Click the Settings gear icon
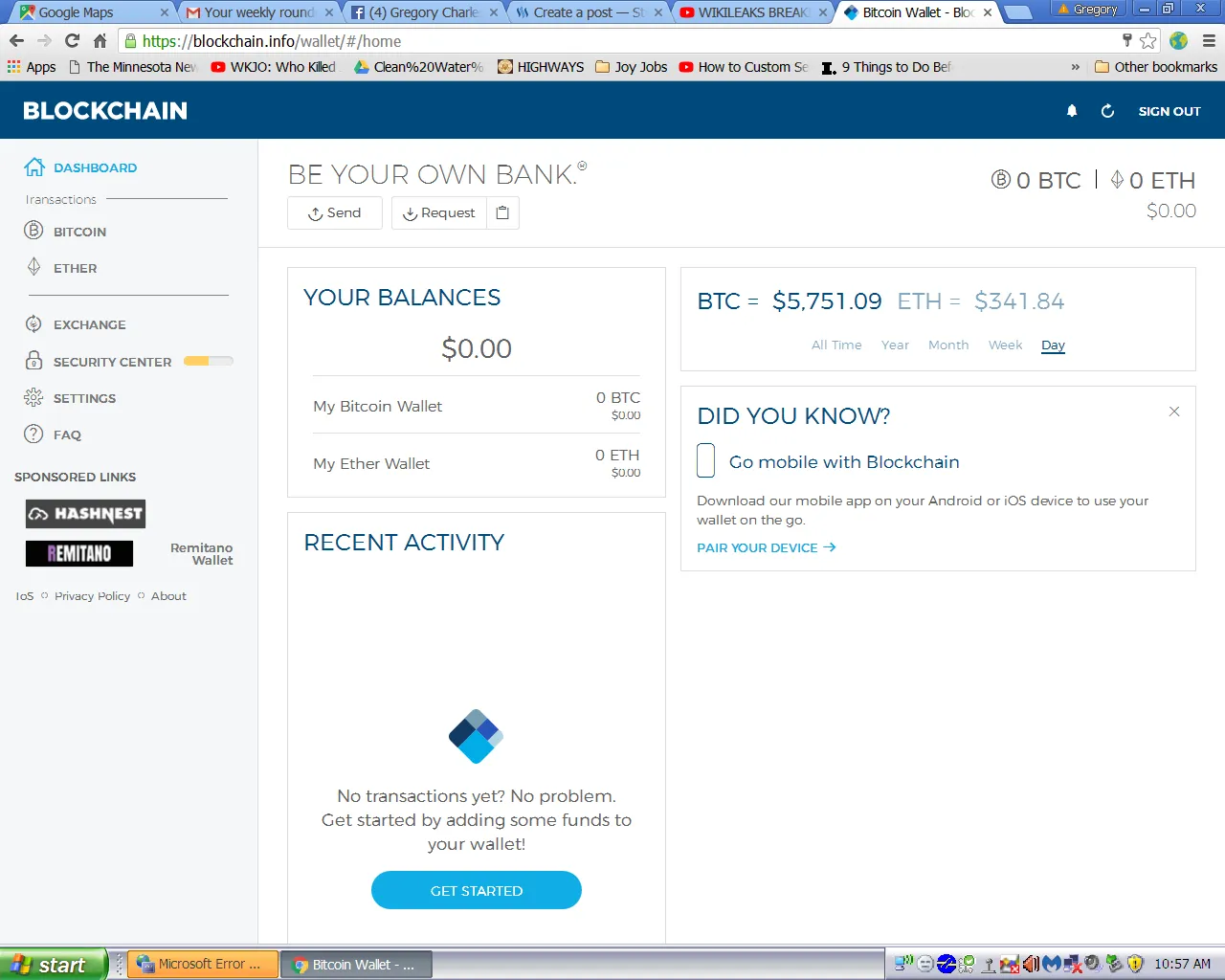The image size is (1225, 980). click(x=33, y=397)
